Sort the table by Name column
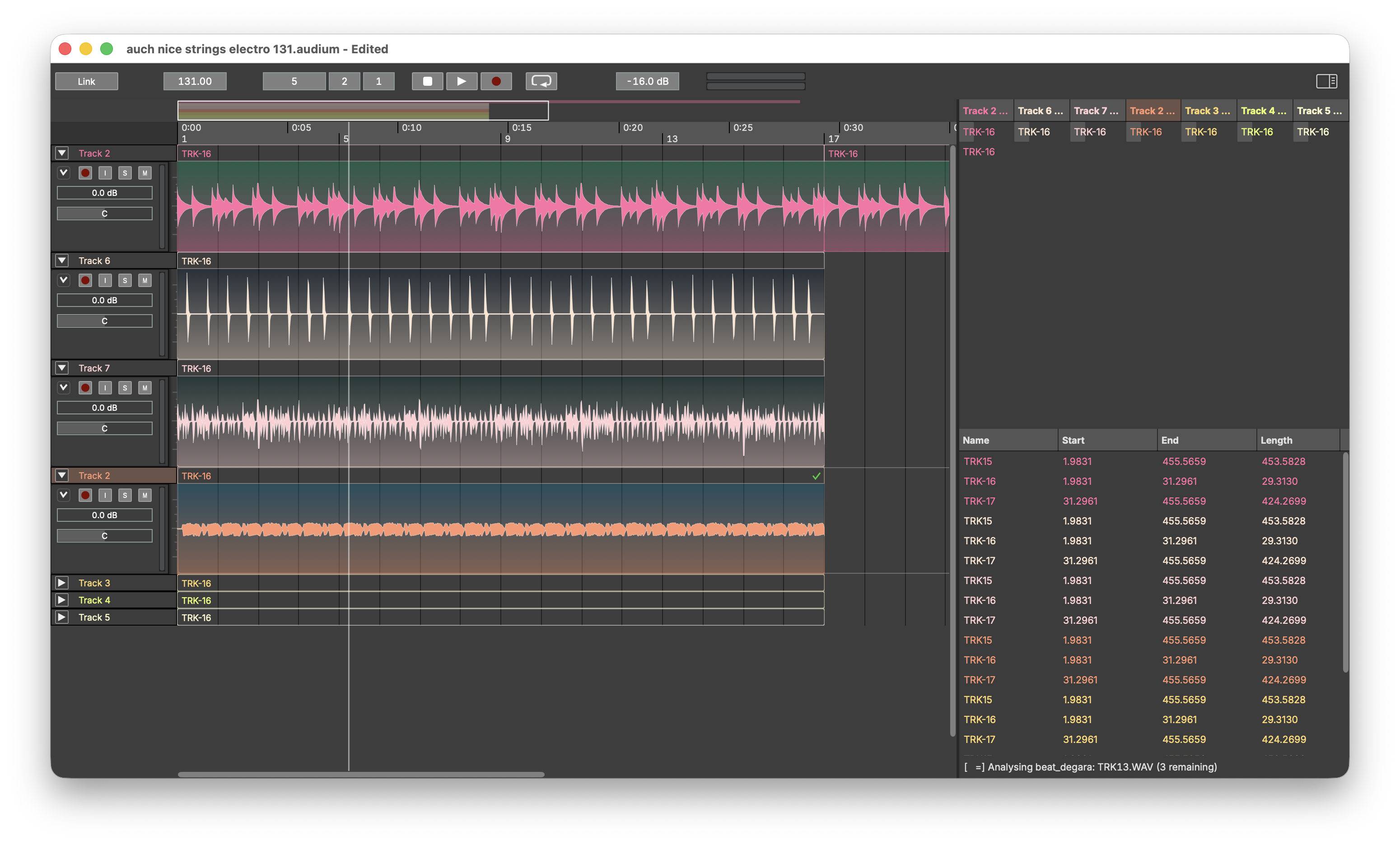 [1008, 440]
